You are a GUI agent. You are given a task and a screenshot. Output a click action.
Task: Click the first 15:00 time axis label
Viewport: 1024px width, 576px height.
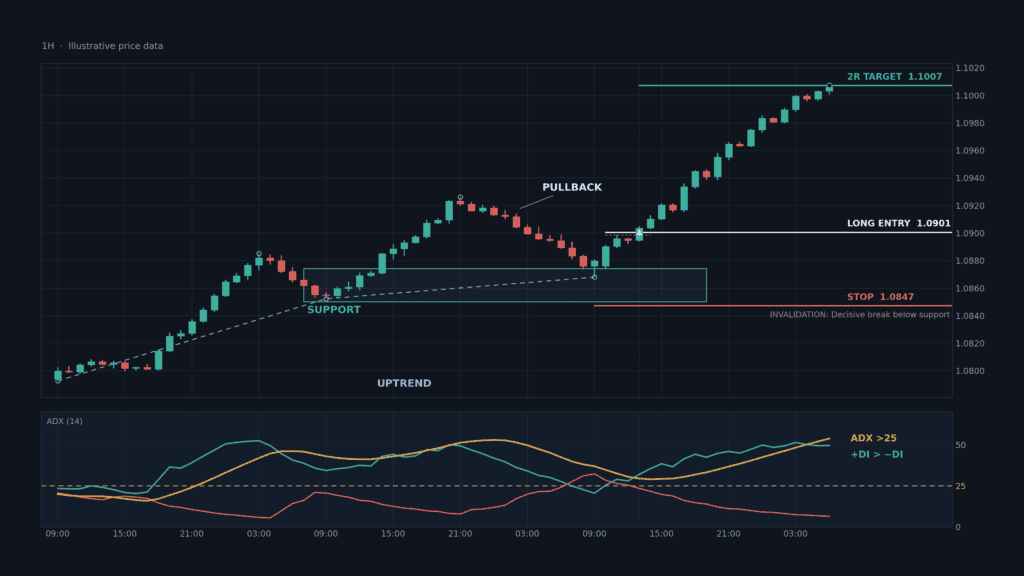[125, 534]
